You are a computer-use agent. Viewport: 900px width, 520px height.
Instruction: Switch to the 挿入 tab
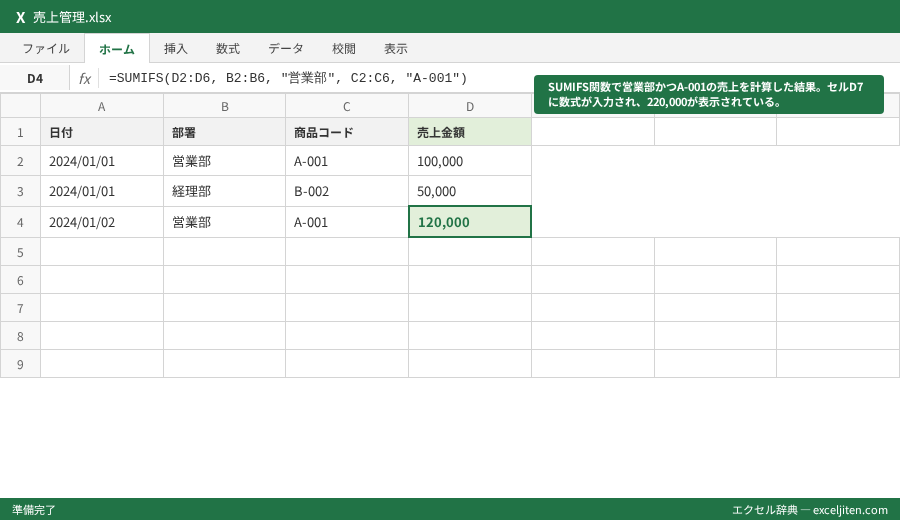[176, 49]
